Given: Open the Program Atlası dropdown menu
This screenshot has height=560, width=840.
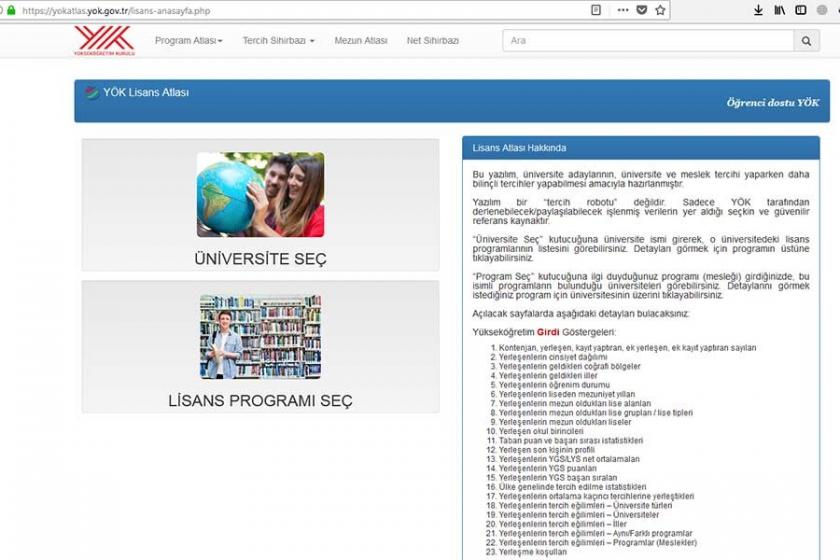Looking at the screenshot, I should [189, 41].
